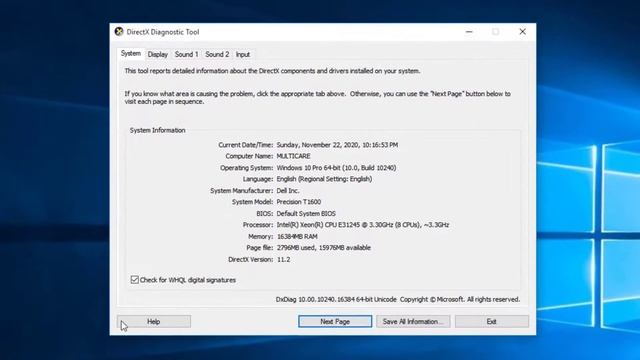
Task: Click the Page file: field label
Action: pyautogui.click(x=260, y=248)
